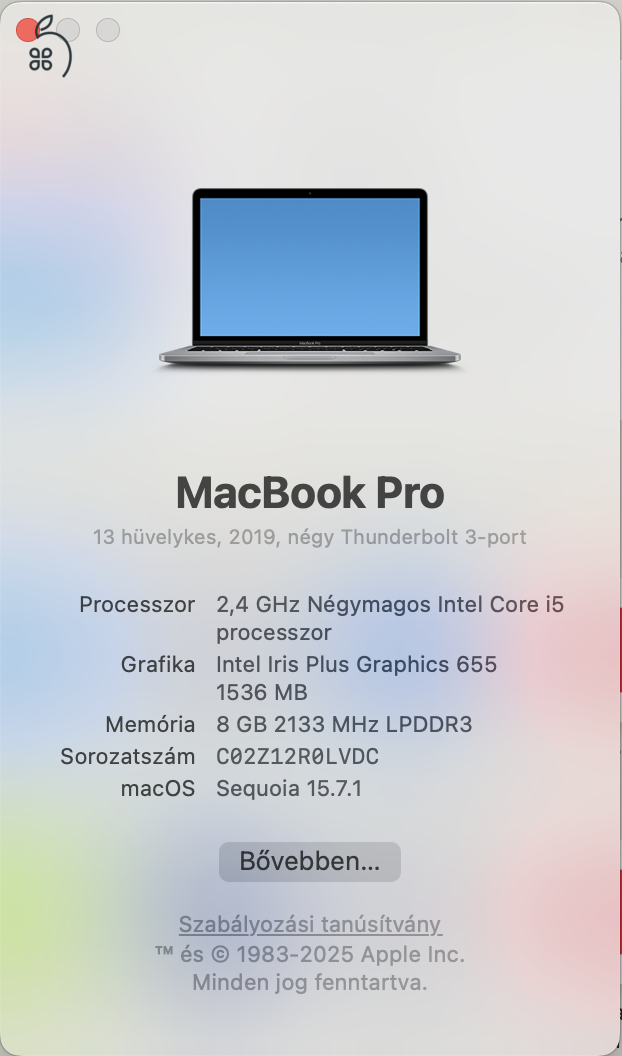Open the Szabályozási tanúsítvány link
This screenshot has height=1056, width=622.
coord(310,924)
